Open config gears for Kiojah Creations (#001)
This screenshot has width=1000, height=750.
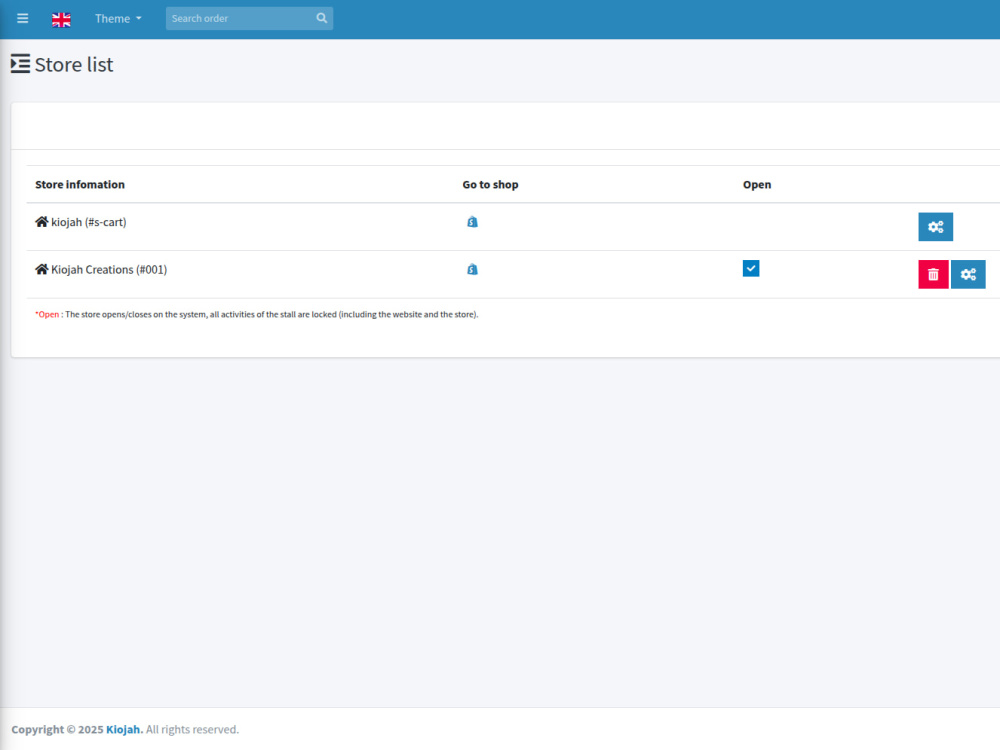click(x=968, y=274)
